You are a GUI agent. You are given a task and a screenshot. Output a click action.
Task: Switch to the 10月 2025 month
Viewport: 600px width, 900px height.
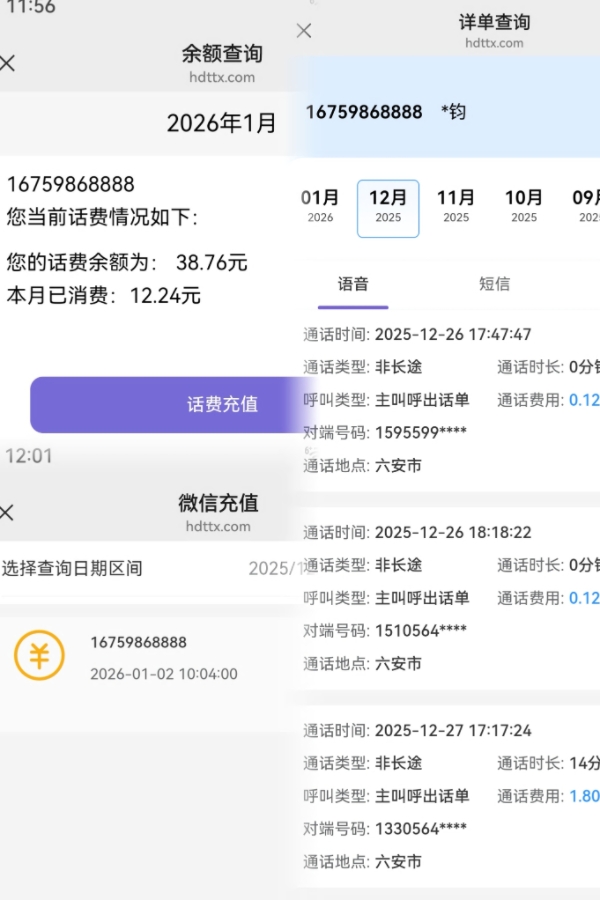(524, 206)
